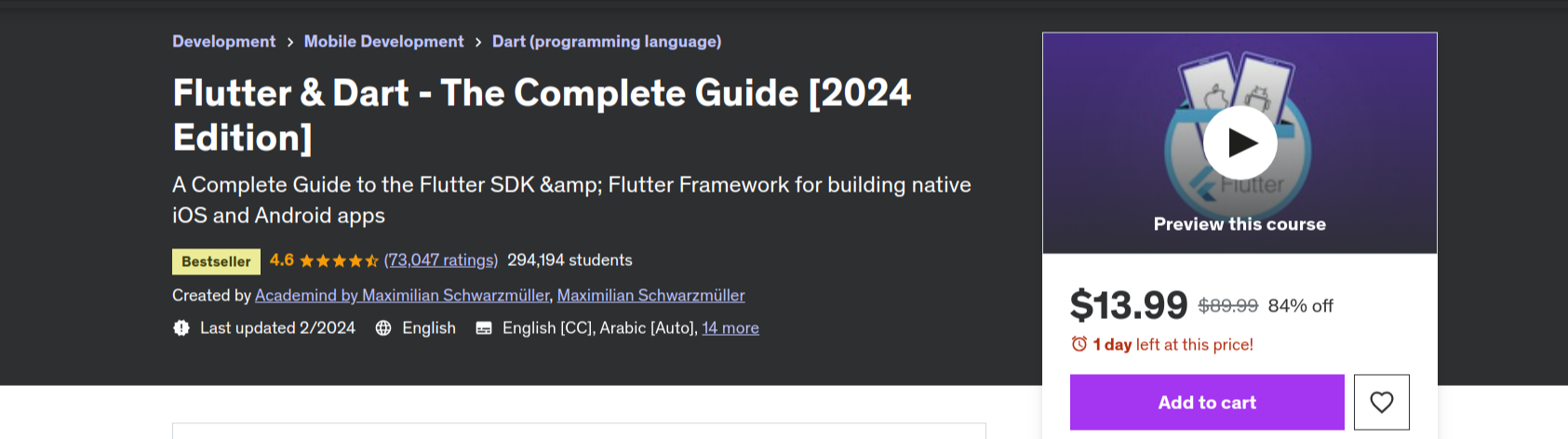Click the $89.99 crossed-out original price
The height and width of the screenshot is (439, 1568).
pos(1228,305)
